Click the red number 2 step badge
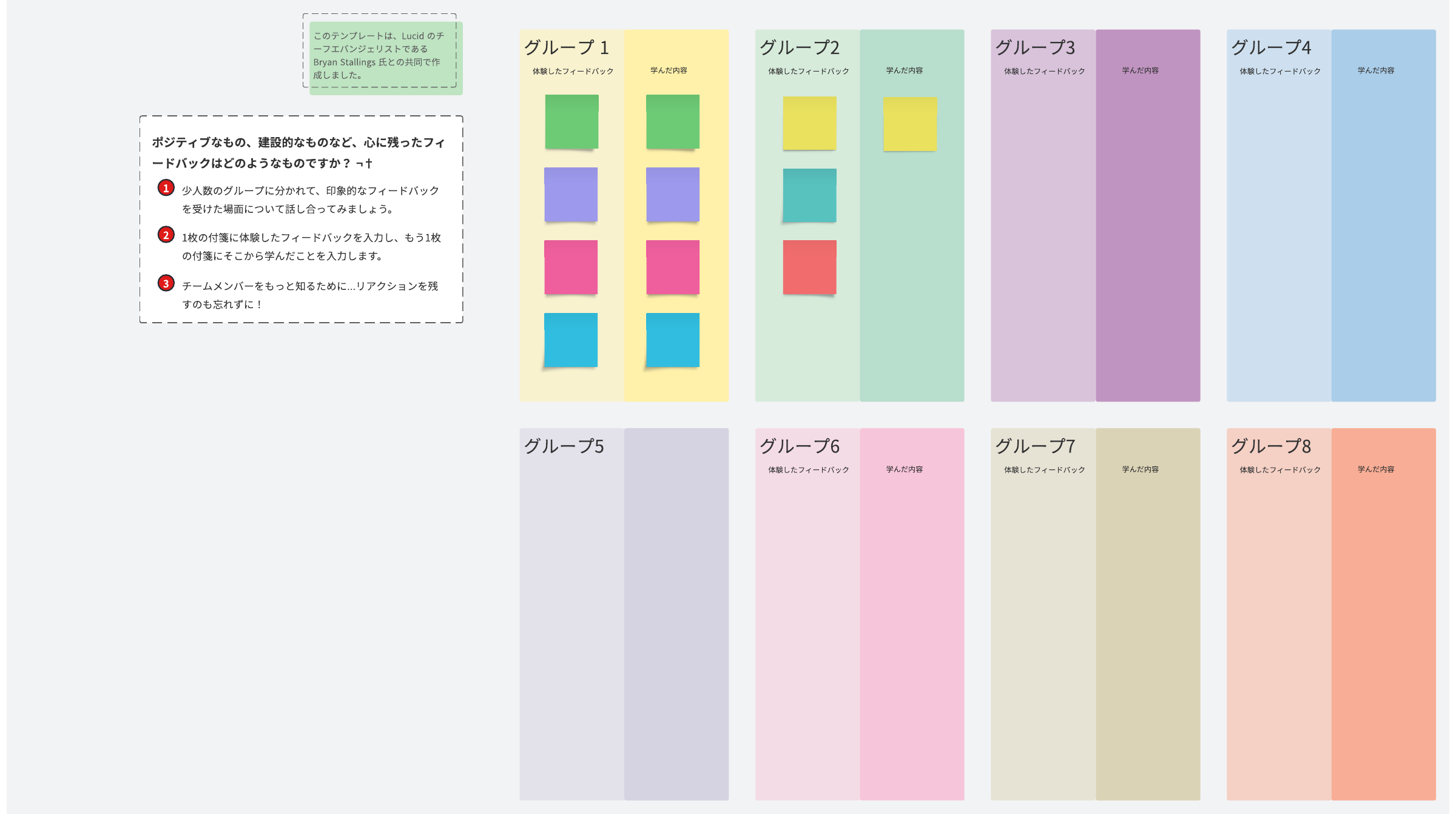This screenshot has height=814, width=1456. (x=166, y=235)
